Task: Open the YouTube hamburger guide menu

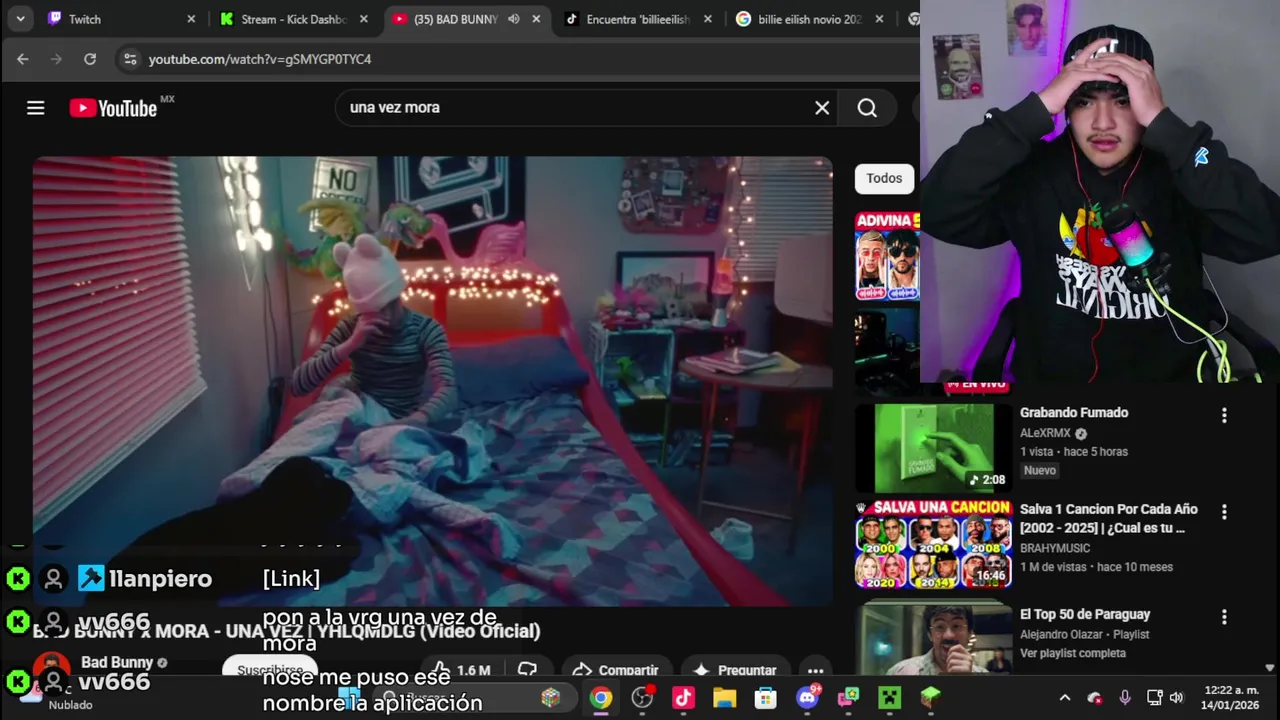Action: (36, 108)
